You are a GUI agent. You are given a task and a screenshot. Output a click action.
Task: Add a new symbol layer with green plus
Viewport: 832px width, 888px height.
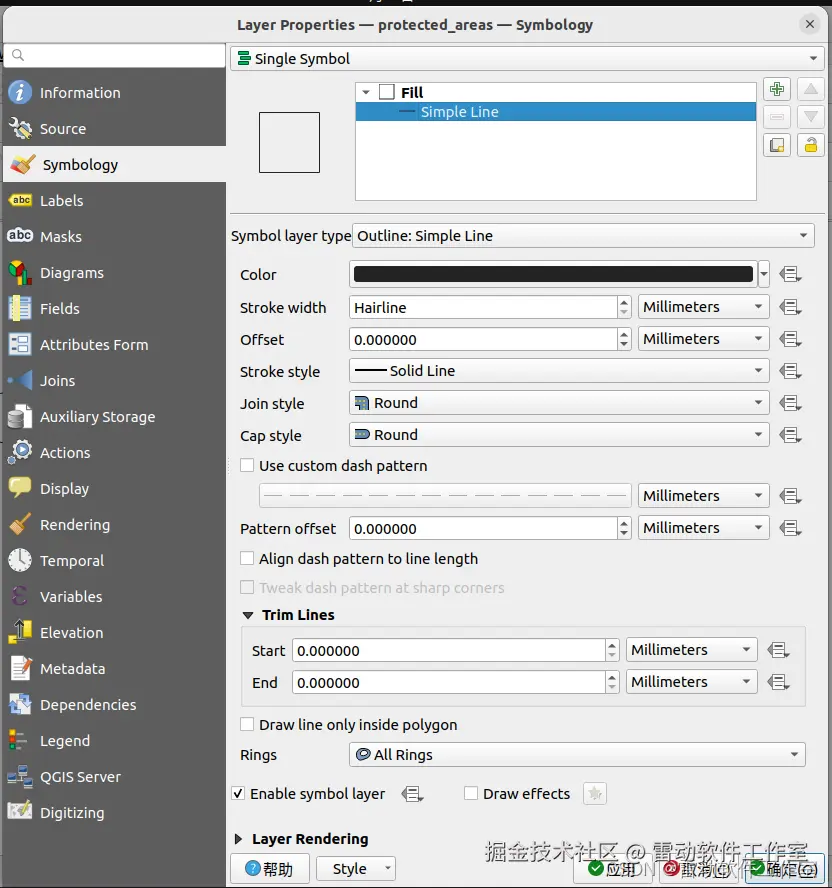[x=776, y=89]
